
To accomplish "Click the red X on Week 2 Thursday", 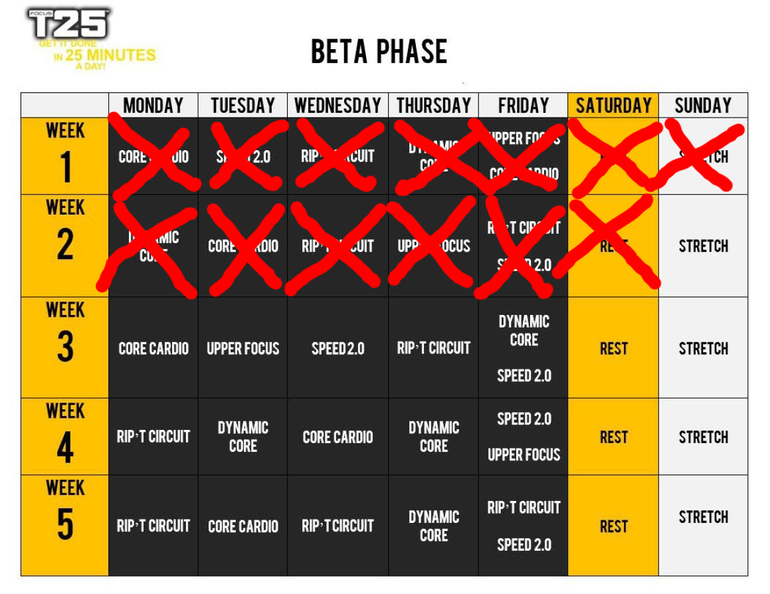I will tap(432, 245).
